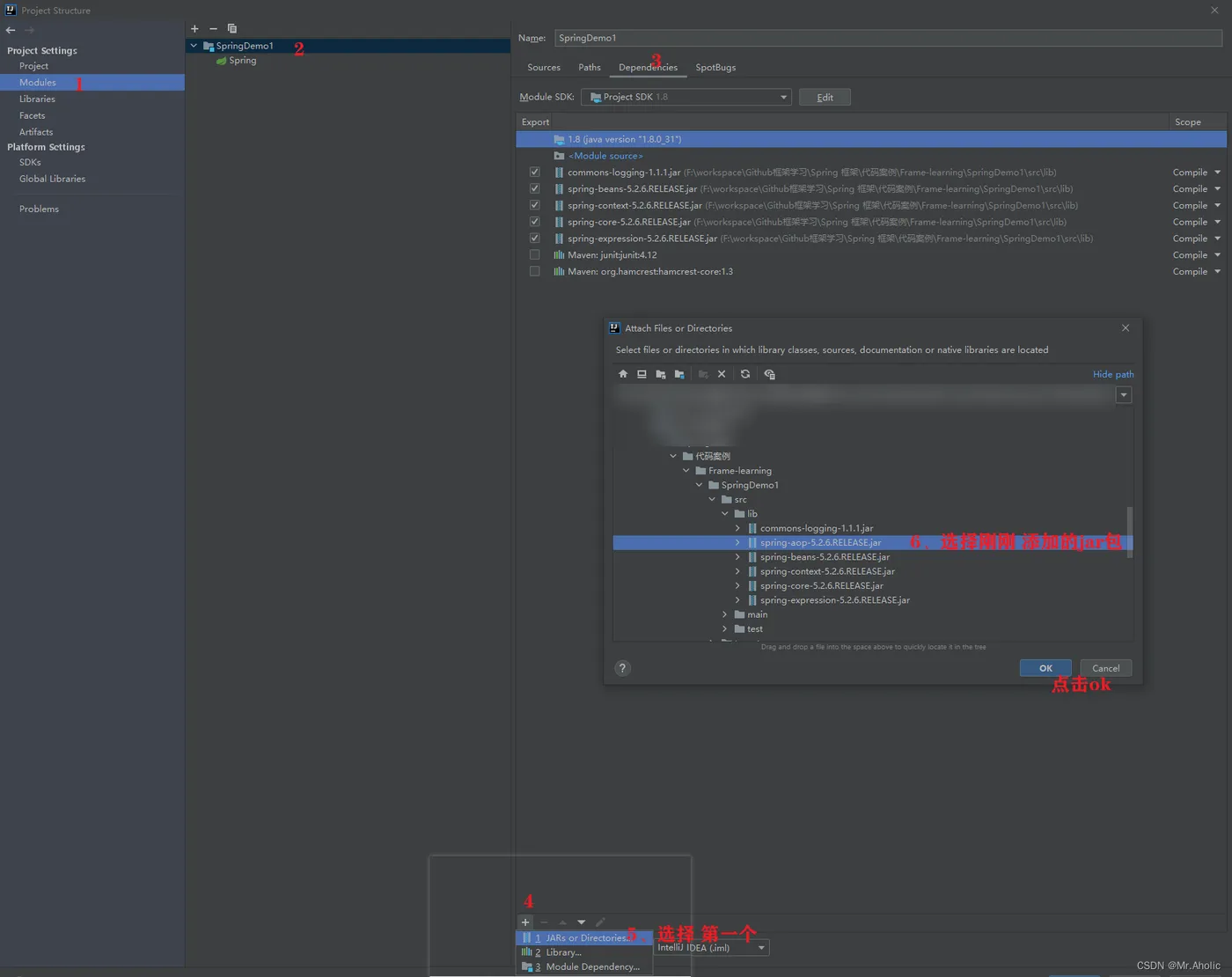Click the Maven junit library icon

(x=559, y=255)
